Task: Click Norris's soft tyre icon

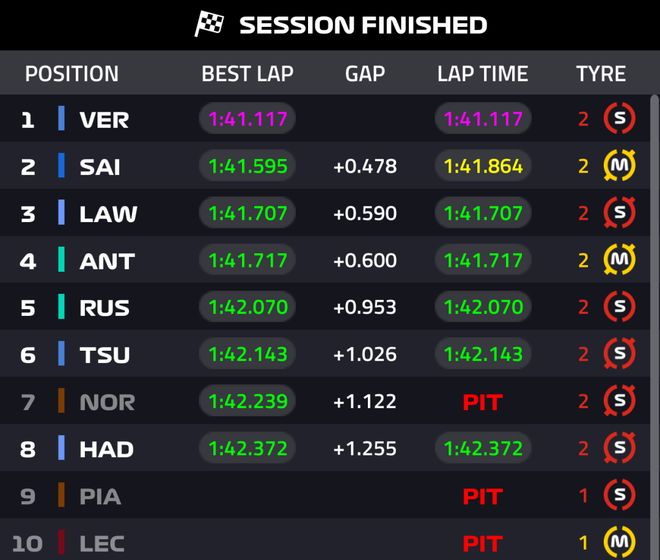Action: pyautogui.click(x=619, y=402)
